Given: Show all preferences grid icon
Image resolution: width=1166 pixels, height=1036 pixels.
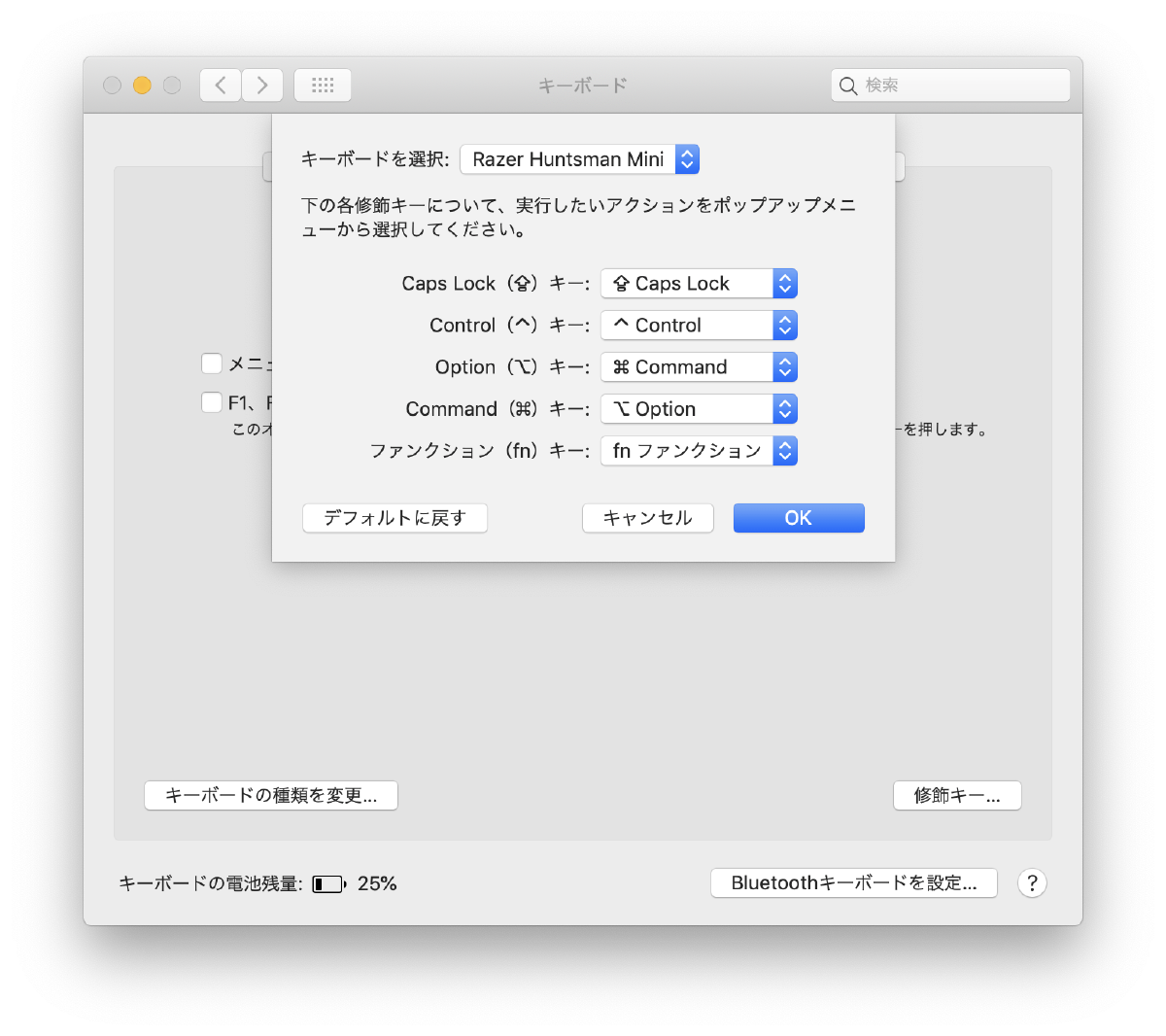Looking at the screenshot, I should (x=323, y=86).
